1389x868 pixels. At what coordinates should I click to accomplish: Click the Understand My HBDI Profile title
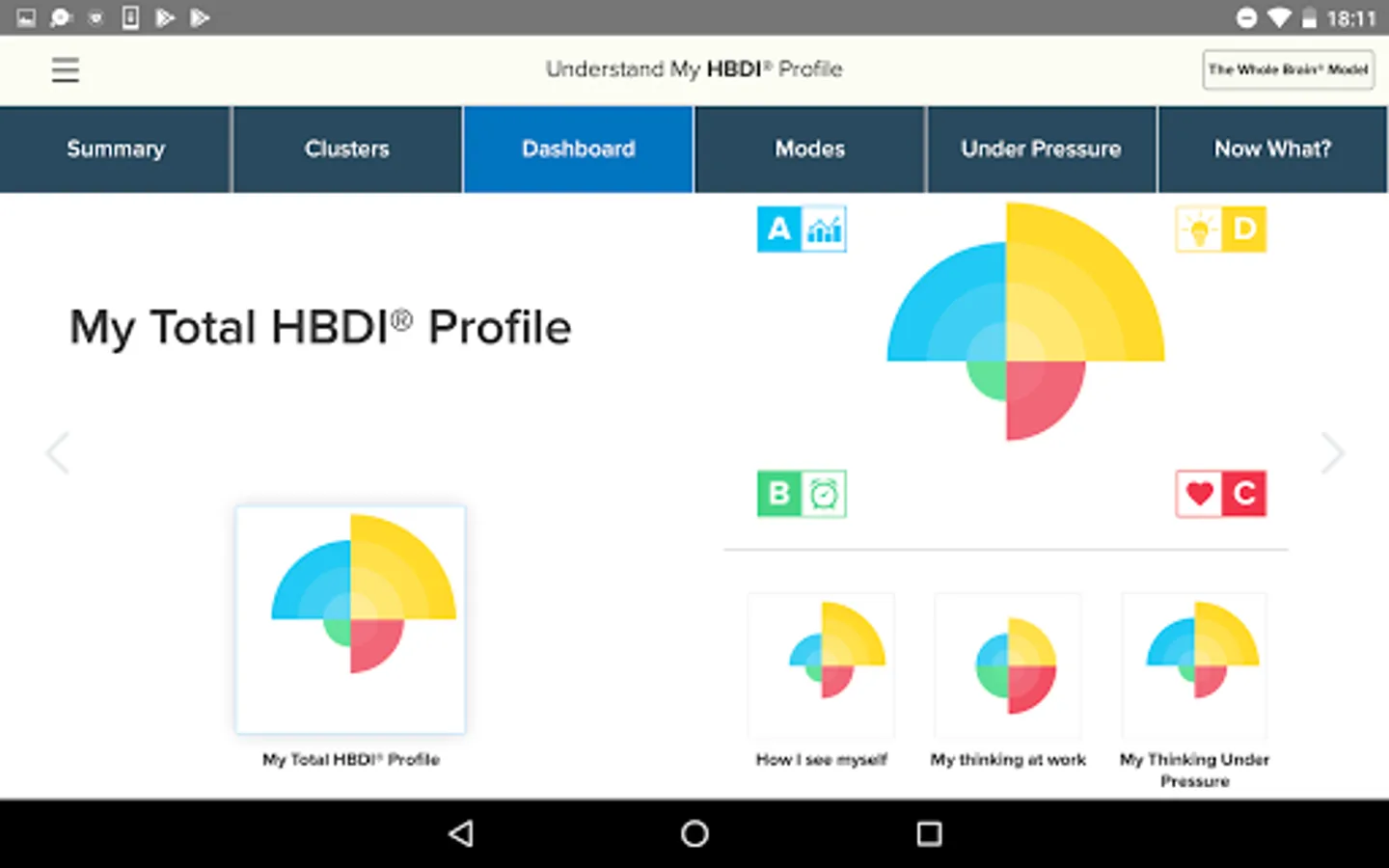pyautogui.click(x=694, y=69)
